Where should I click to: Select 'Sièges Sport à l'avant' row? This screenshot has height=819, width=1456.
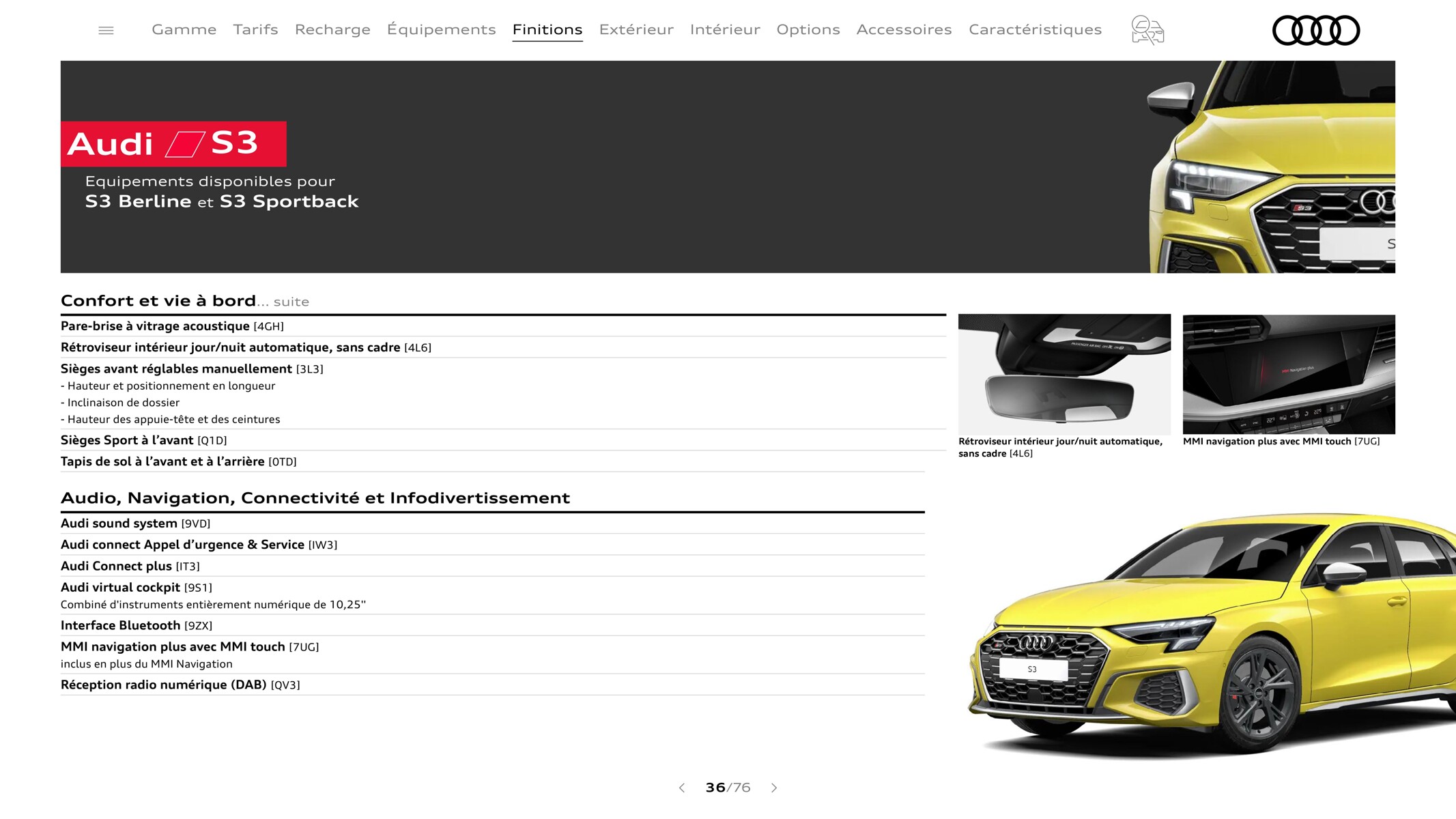(x=503, y=440)
